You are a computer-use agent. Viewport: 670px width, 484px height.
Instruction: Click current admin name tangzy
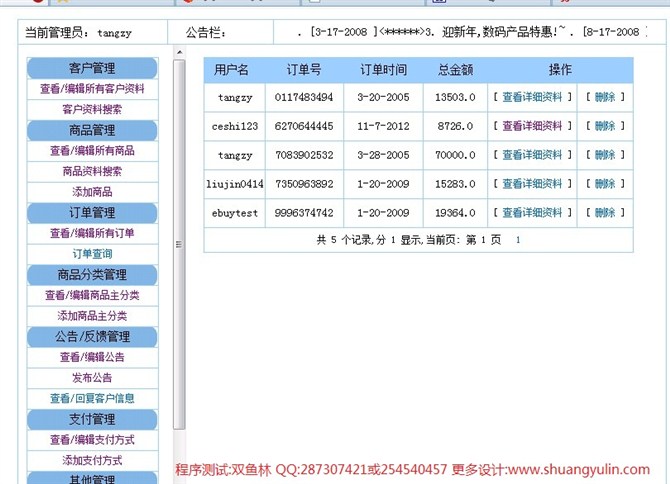[115, 33]
